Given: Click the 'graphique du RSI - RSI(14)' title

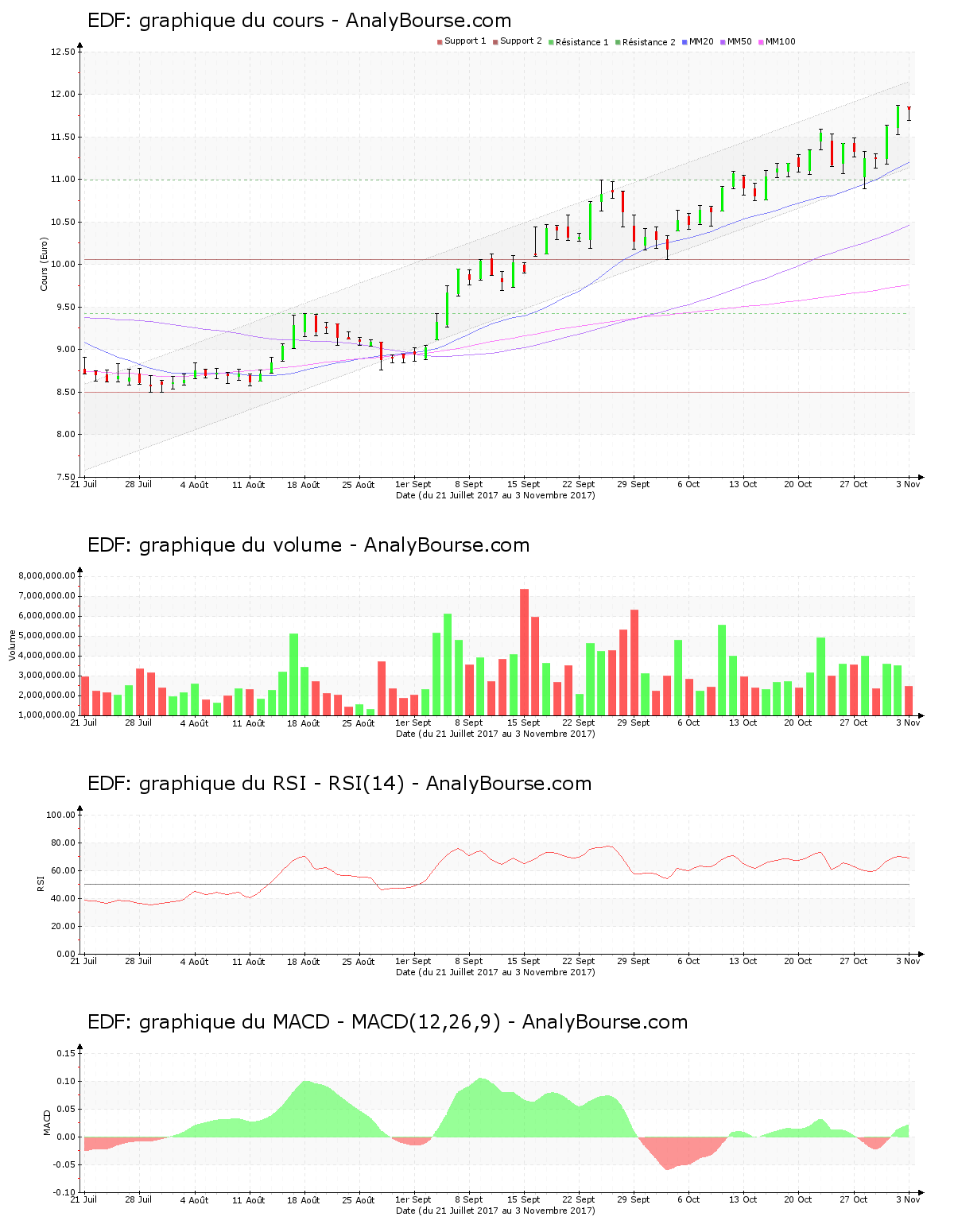Looking at the screenshot, I should click(x=272, y=784).
